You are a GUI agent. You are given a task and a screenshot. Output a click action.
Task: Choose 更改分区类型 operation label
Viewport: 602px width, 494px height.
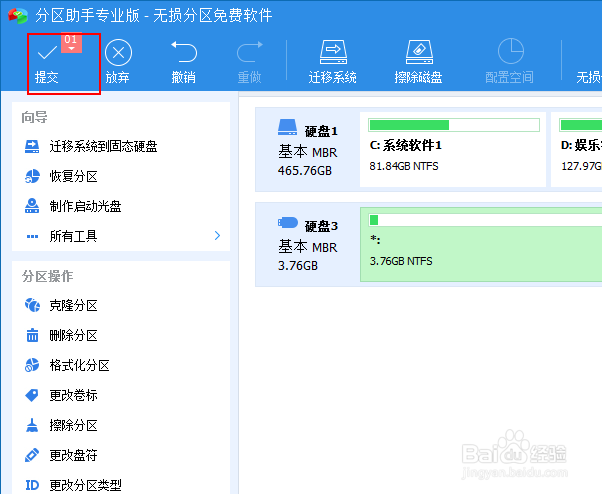(x=85, y=485)
